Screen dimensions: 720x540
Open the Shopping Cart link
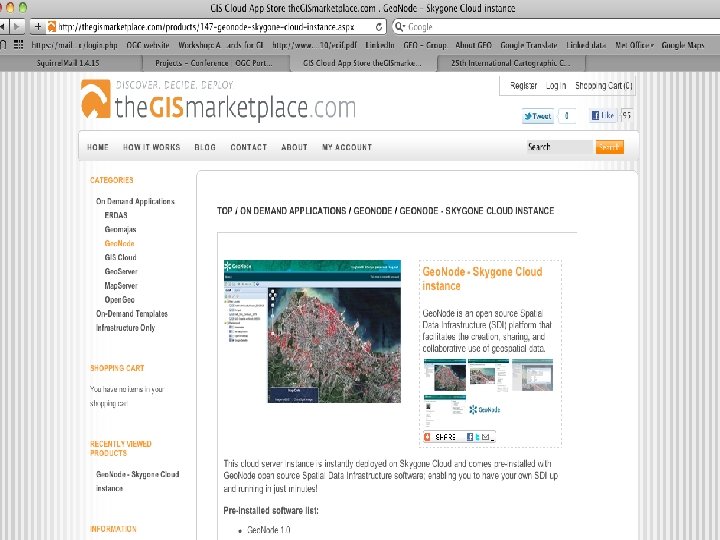(603, 85)
